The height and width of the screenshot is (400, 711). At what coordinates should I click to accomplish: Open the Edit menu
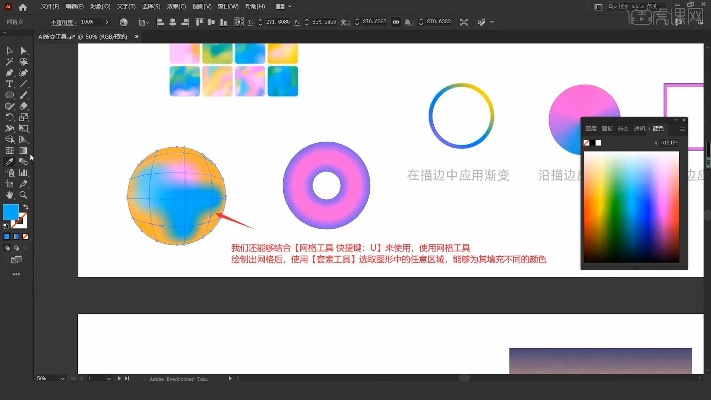74,6
